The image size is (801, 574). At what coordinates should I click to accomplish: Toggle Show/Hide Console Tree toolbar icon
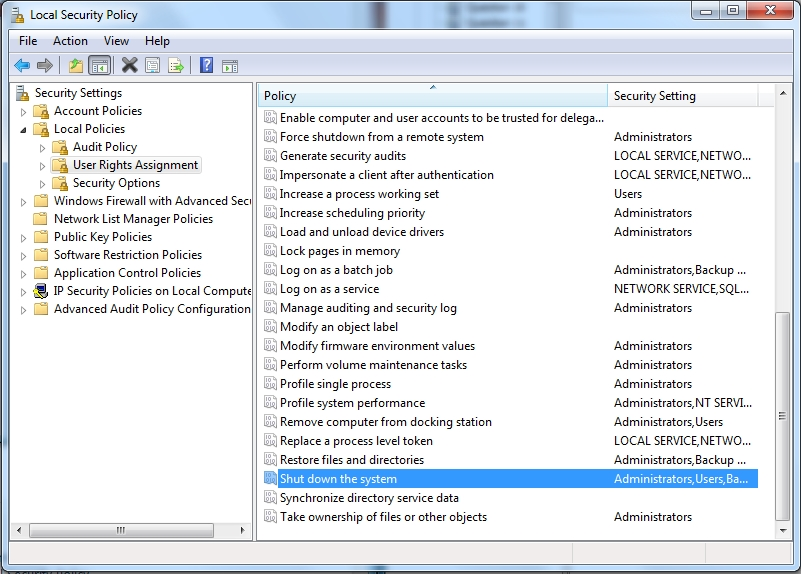point(99,66)
